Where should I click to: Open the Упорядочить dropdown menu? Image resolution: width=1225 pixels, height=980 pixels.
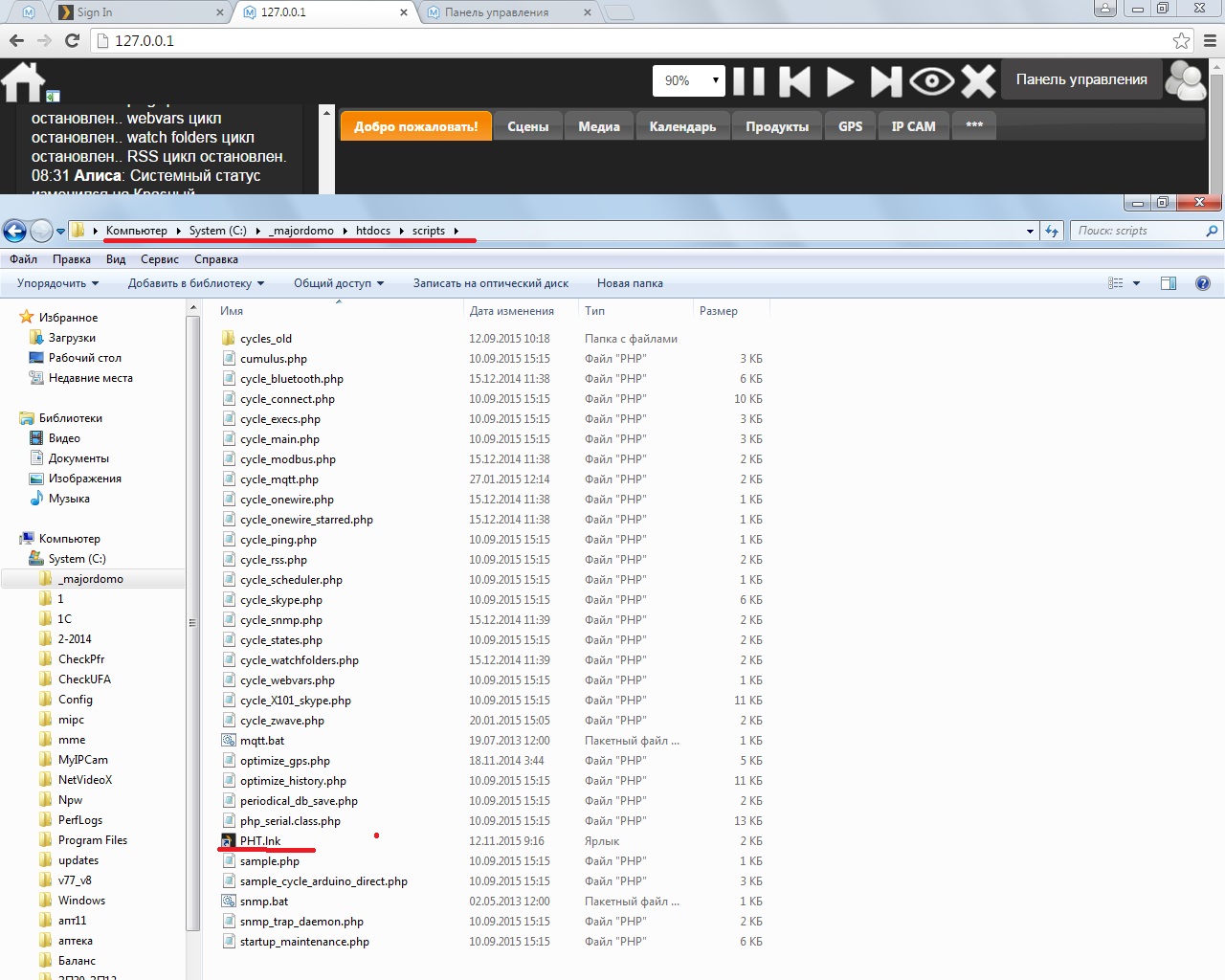(x=51, y=282)
